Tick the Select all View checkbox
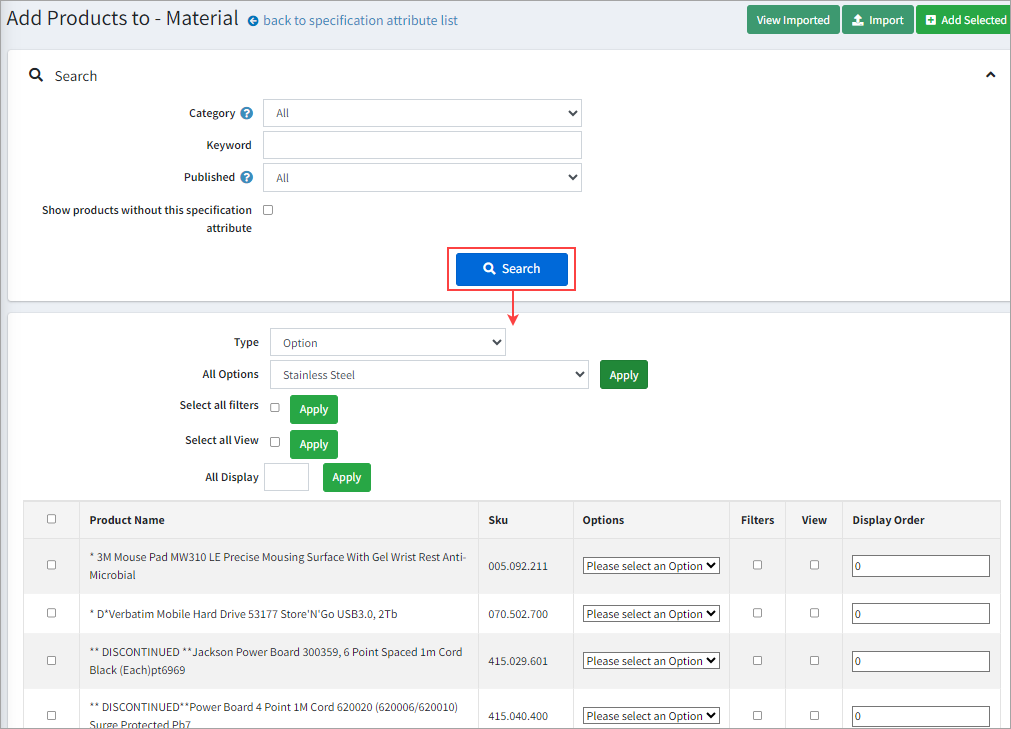The height and width of the screenshot is (729, 1011). [275, 442]
